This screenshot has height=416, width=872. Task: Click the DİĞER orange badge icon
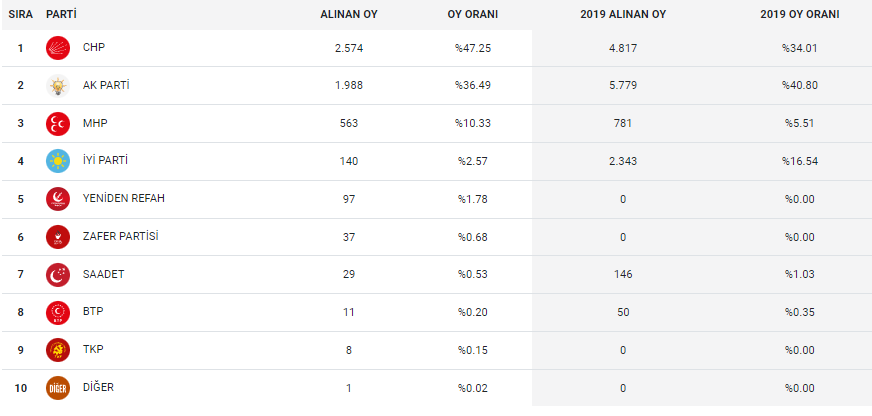(x=58, y=388)
